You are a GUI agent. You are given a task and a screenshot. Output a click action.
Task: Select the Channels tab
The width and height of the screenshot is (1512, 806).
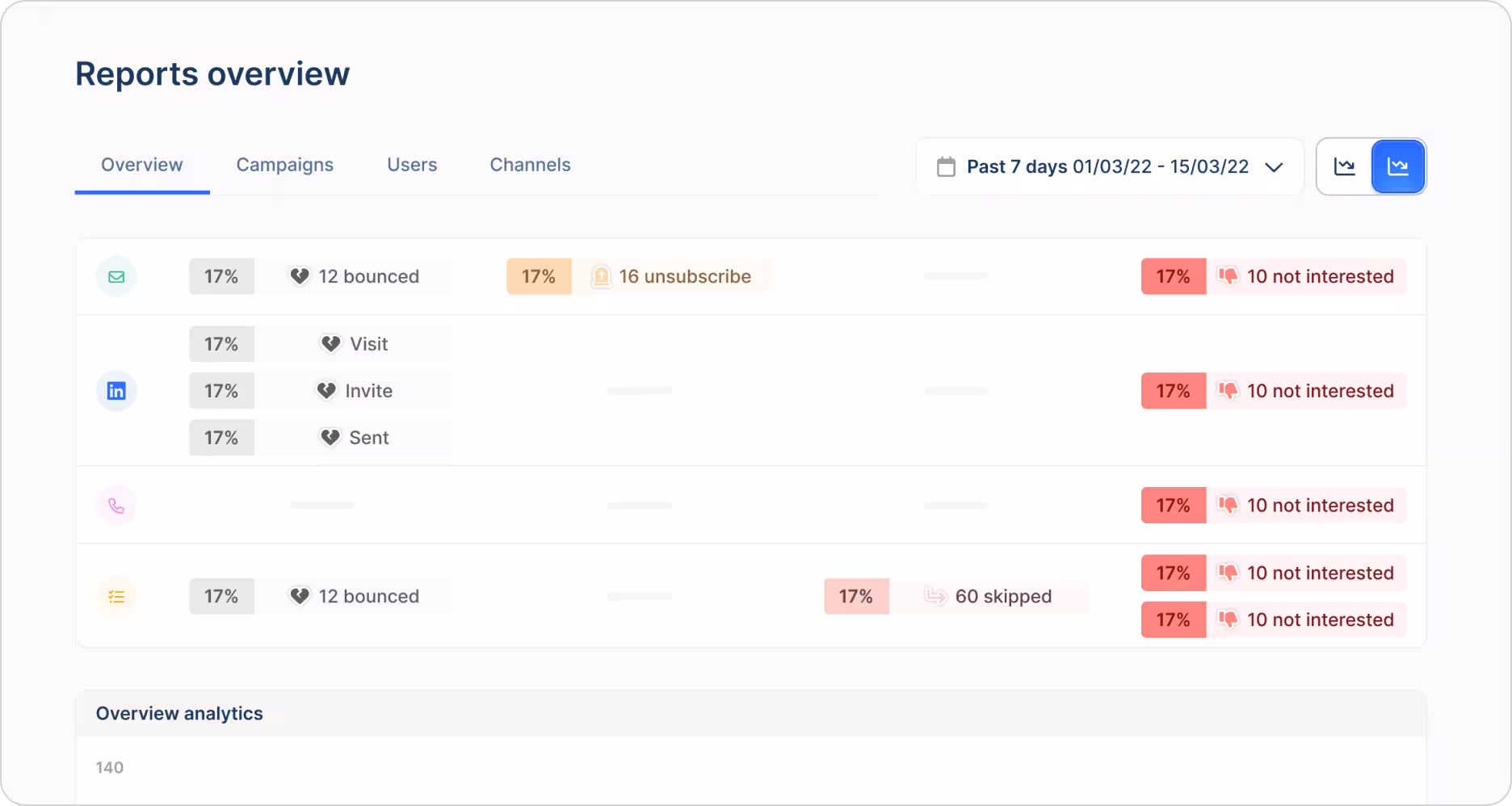point(530,165)
